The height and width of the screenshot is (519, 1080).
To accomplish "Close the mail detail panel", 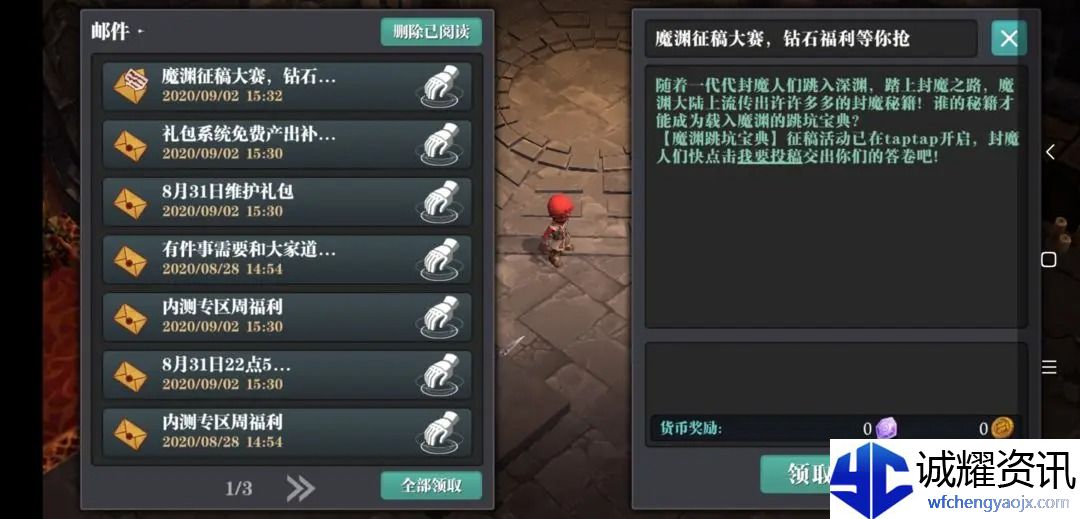I will point(1008,39).
